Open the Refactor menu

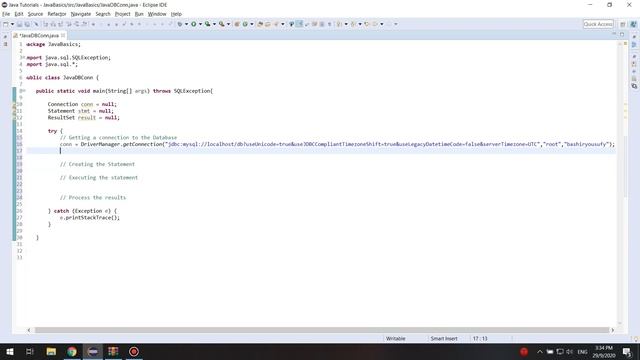coord(57,14)
